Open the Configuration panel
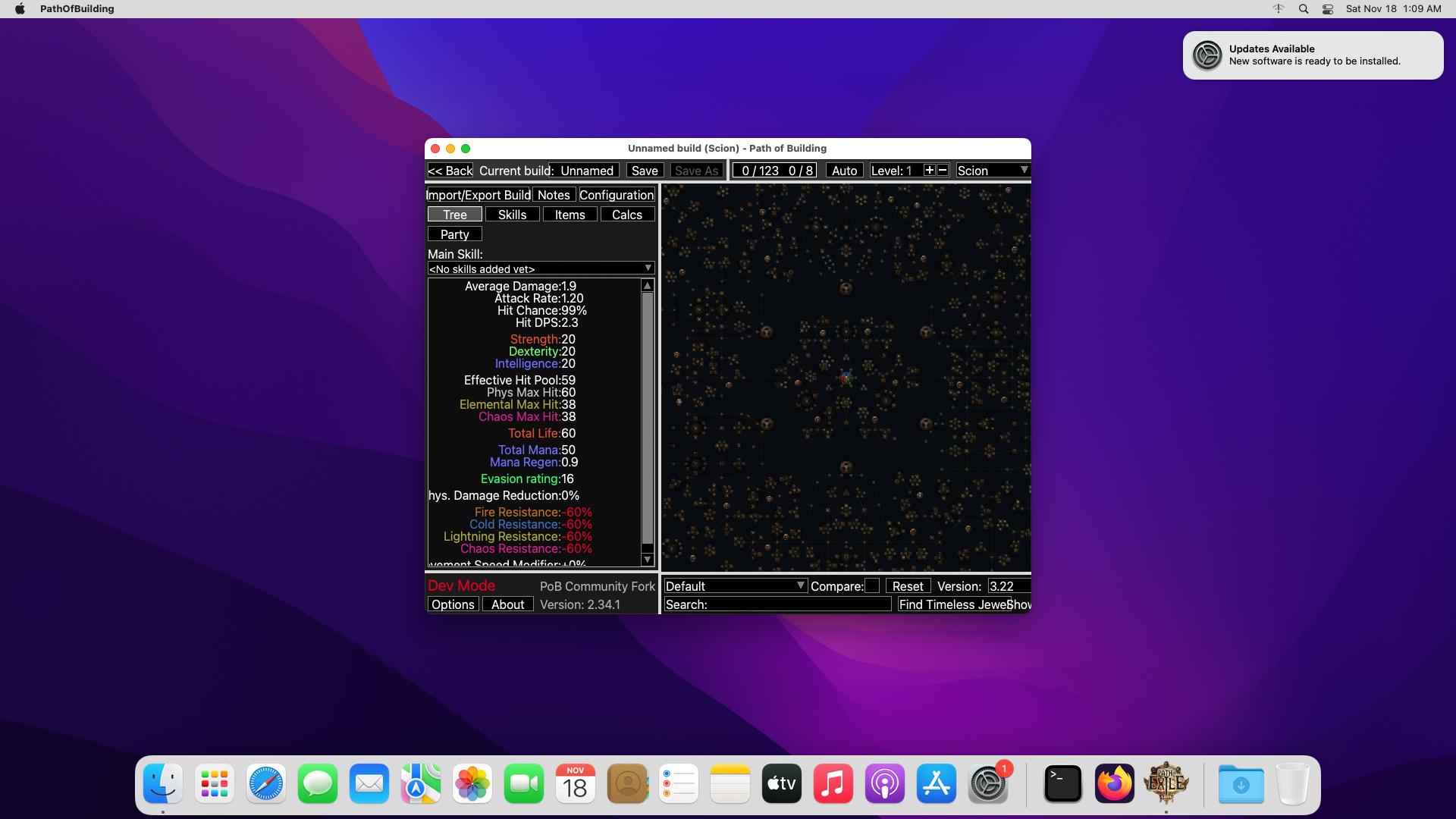This screenshot has width=1456, height=819. pyautogui.click(x=616, y=194)
